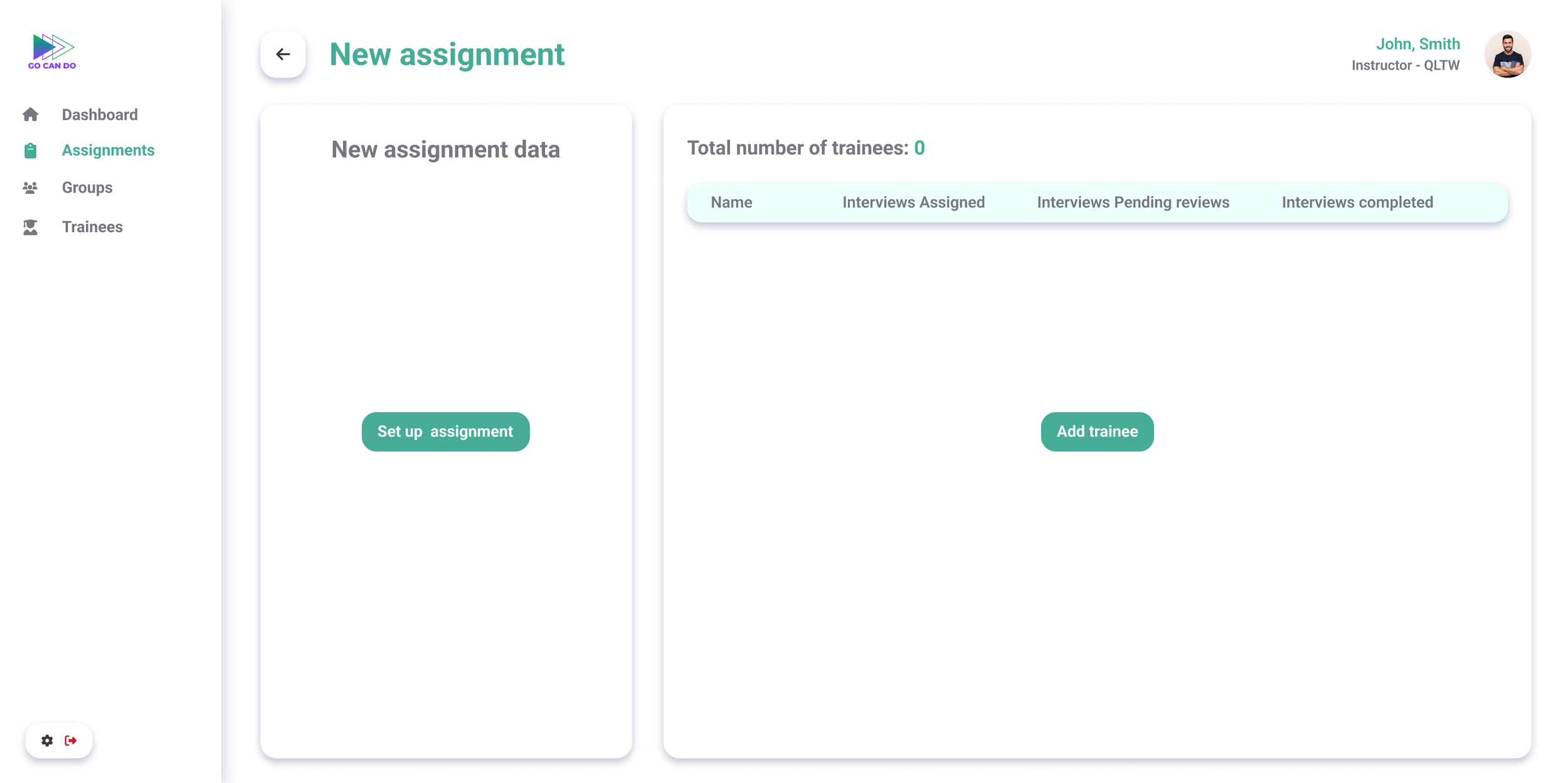1568x783 pixels.
Task: Click the Go Can Do logo
Action: [52, 51]
